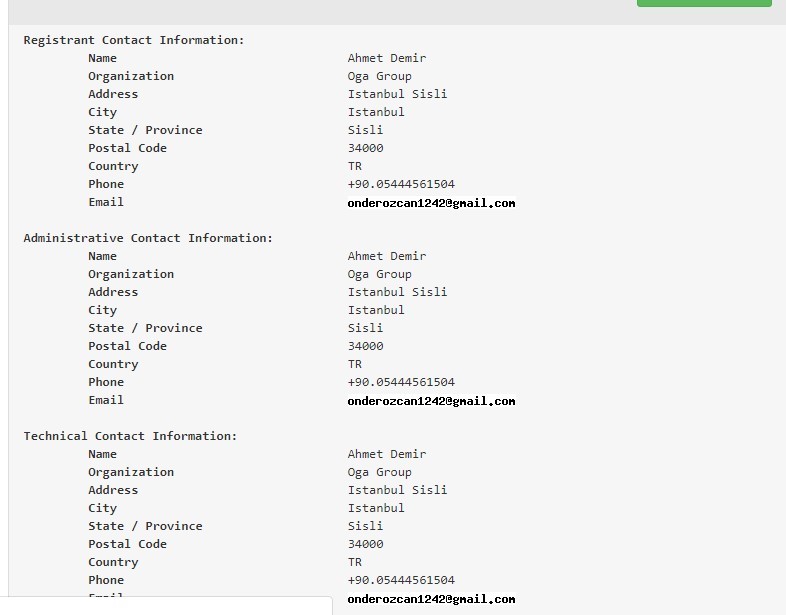
Task: Click the Administrative organization Oga Group
Action: pyautogui.click(x=379, y=274)
